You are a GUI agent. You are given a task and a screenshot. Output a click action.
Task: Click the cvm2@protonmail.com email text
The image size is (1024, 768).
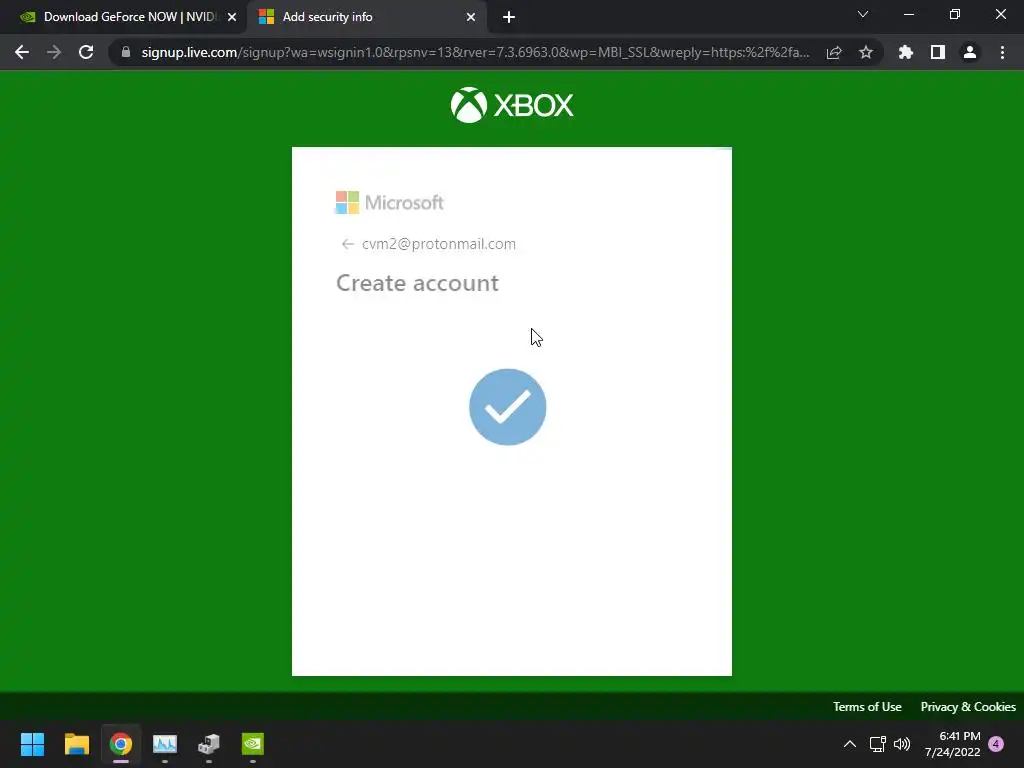pos(439,244)
